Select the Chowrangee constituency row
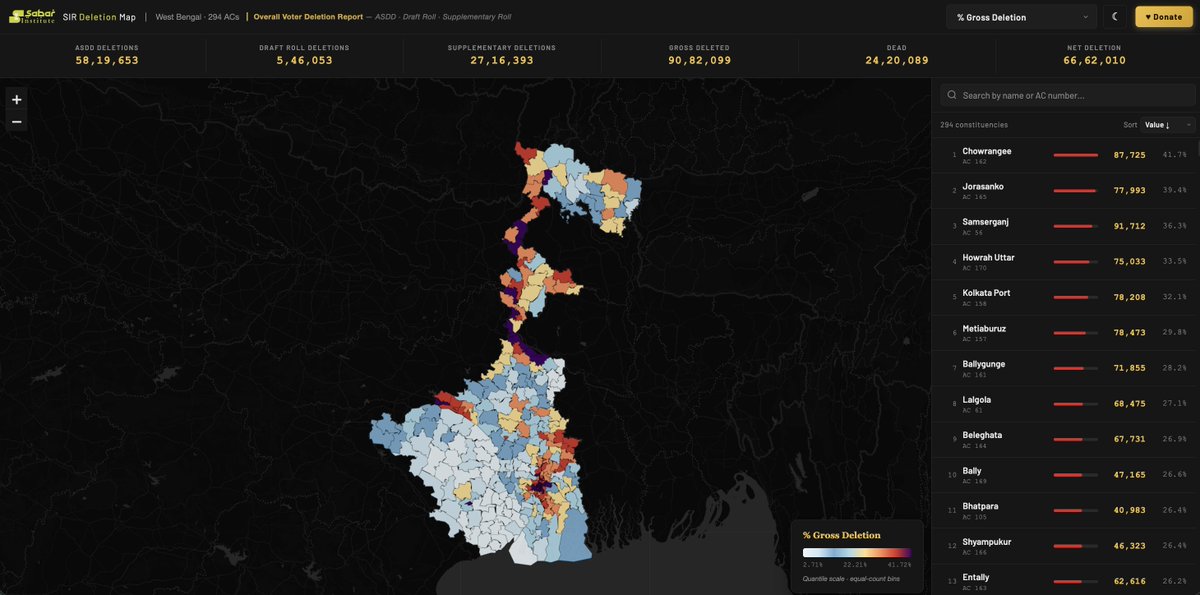The image size is (1200, 595). [x=1065, y=155]
